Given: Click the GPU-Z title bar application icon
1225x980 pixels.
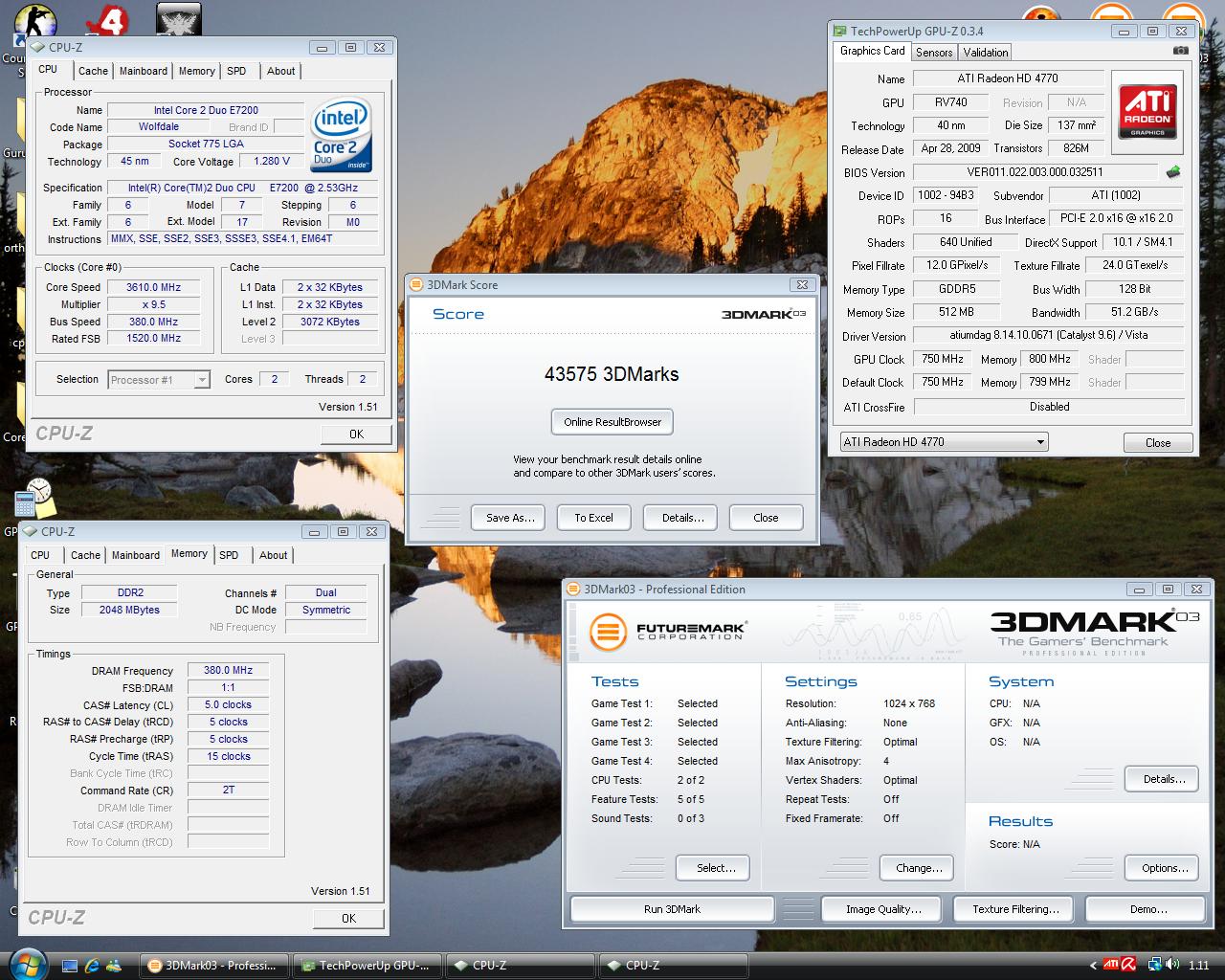Looking at the screenshot, I should tap(839, 31).
